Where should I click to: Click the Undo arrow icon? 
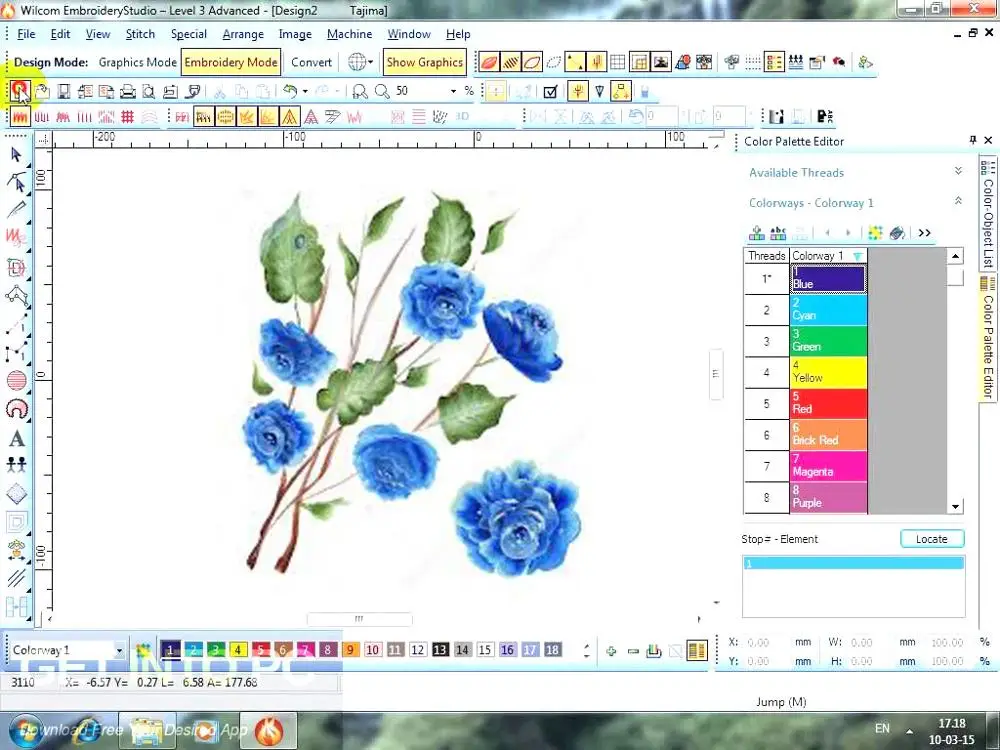pos(289,91)
